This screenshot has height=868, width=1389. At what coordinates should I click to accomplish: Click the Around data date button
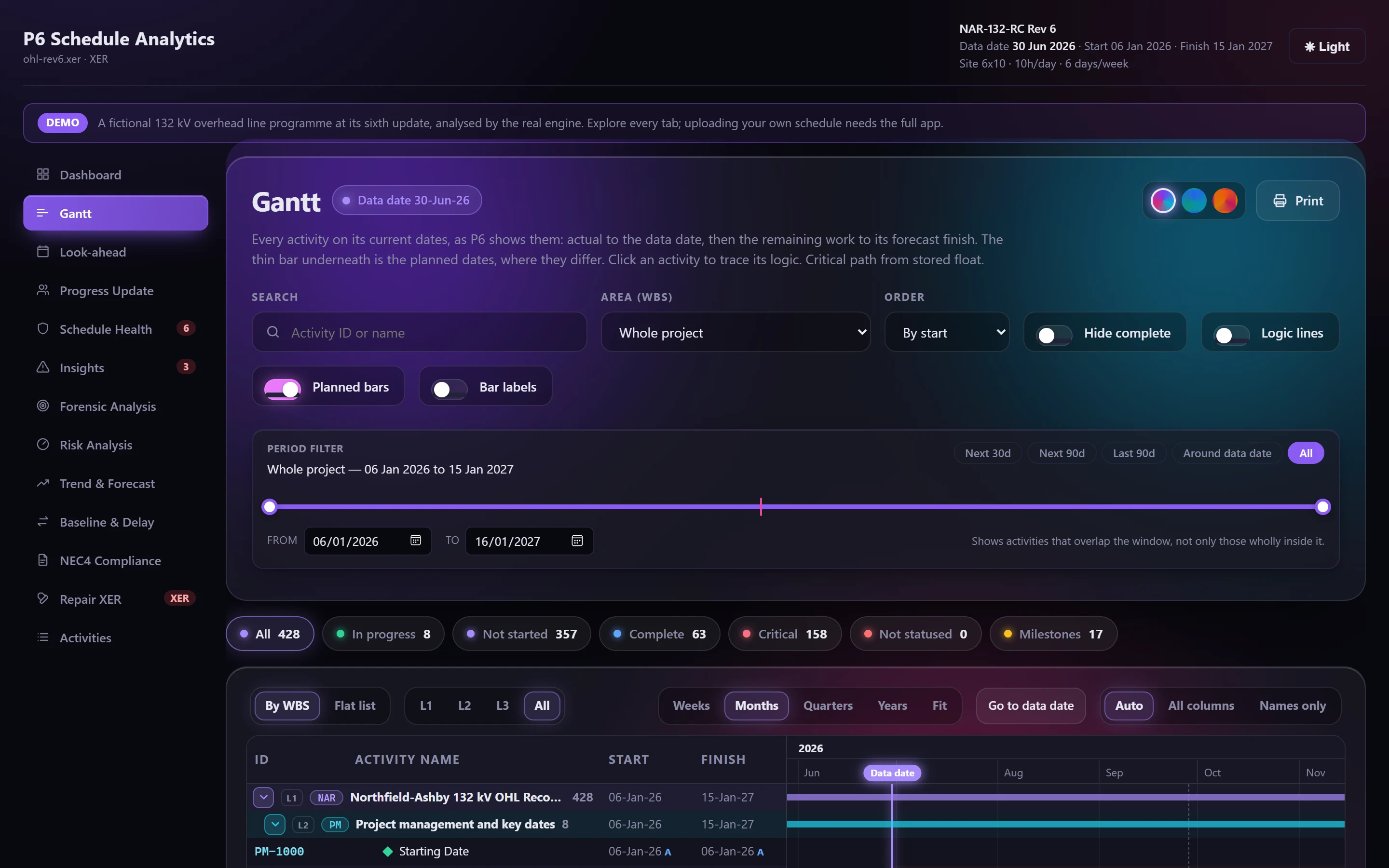1227,453
